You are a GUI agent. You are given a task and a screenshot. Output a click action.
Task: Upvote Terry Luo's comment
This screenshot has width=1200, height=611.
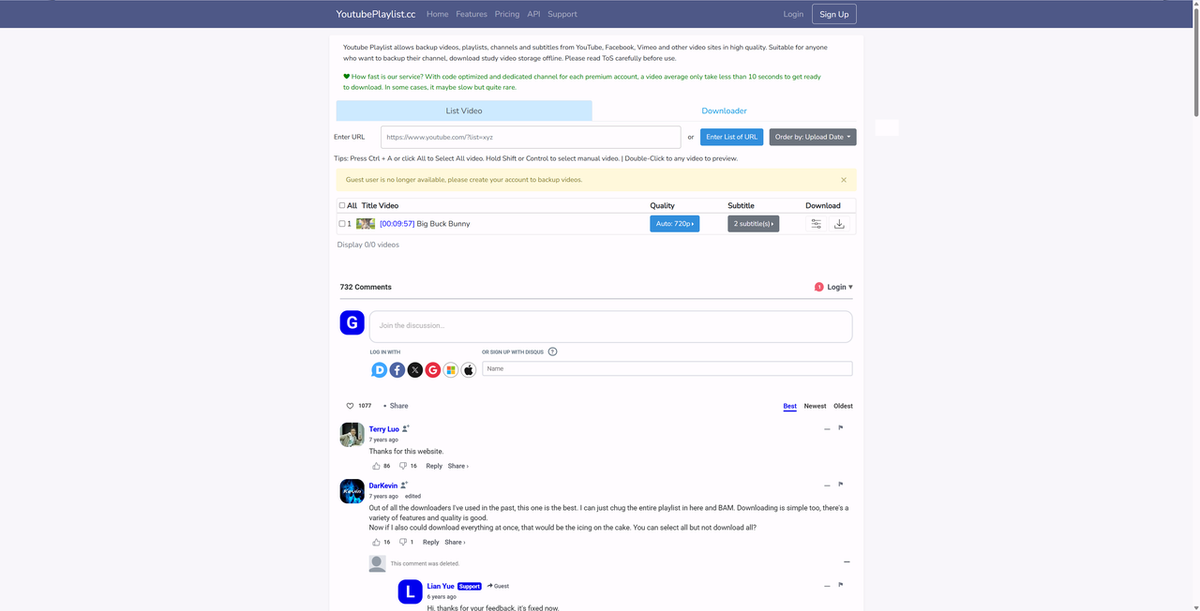(x=376, y=466)
